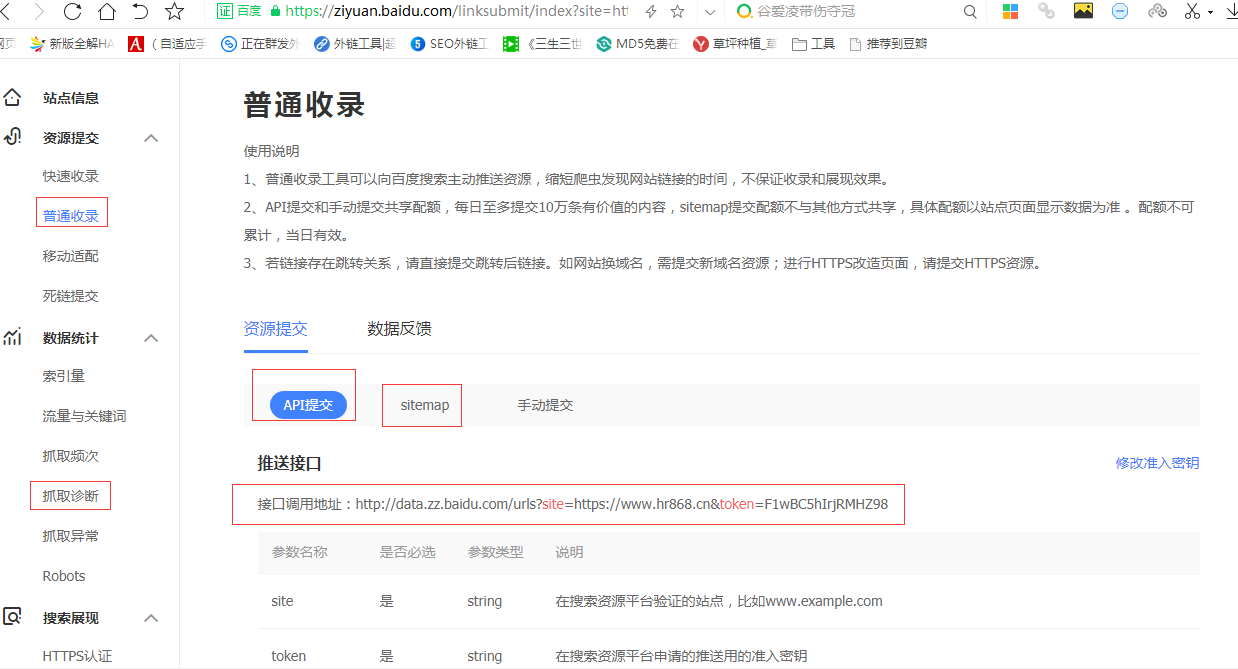Click the scissors screenshot tool icon

pos(1192,11)
